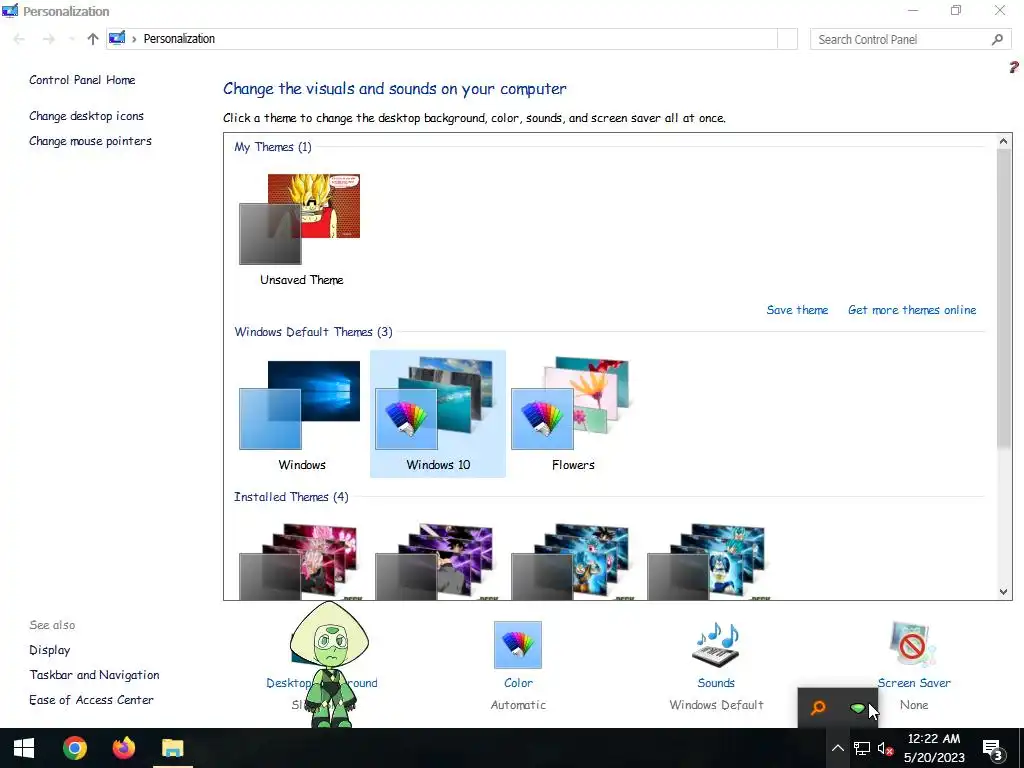
Task: Click the forward navigation arrow
Action: click(49, 39)
